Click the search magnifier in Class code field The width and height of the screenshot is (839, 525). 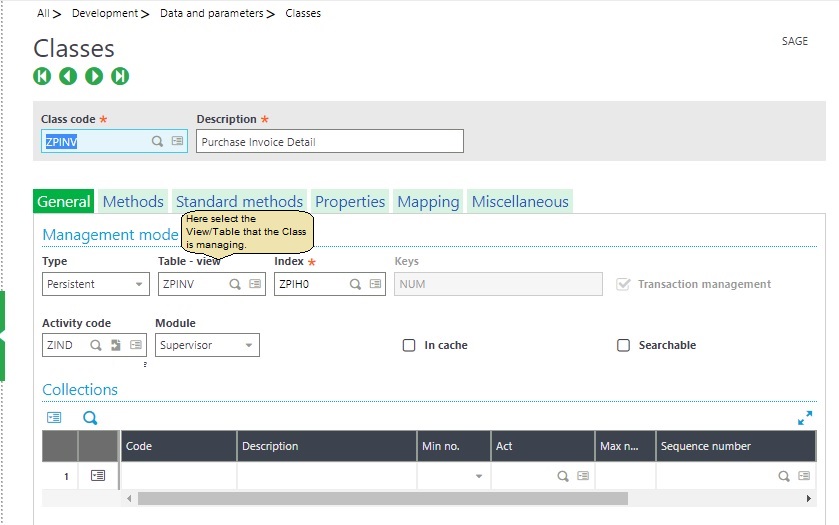coord(157,142)
